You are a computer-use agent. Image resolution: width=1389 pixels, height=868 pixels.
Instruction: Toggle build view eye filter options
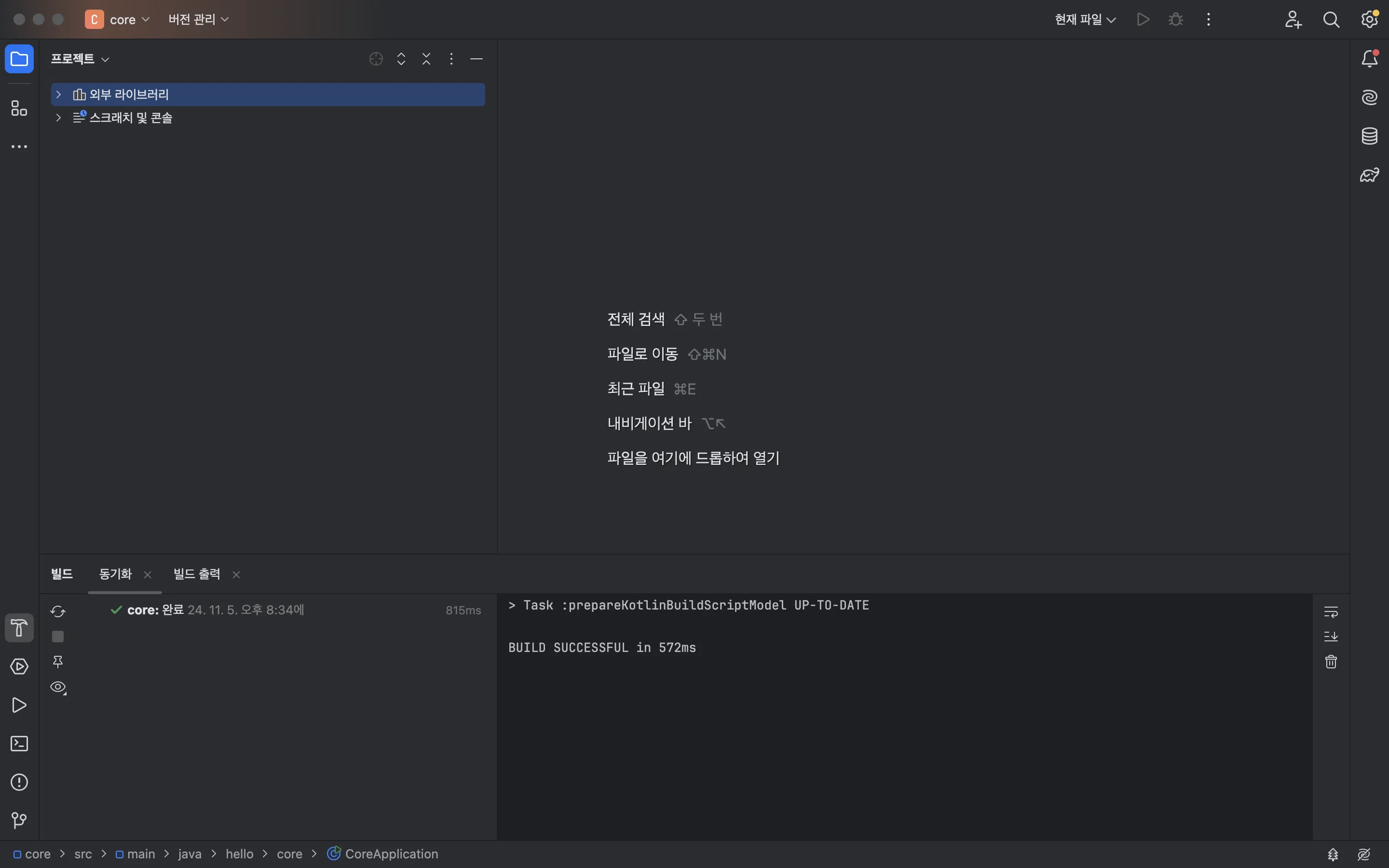(58, 687)
